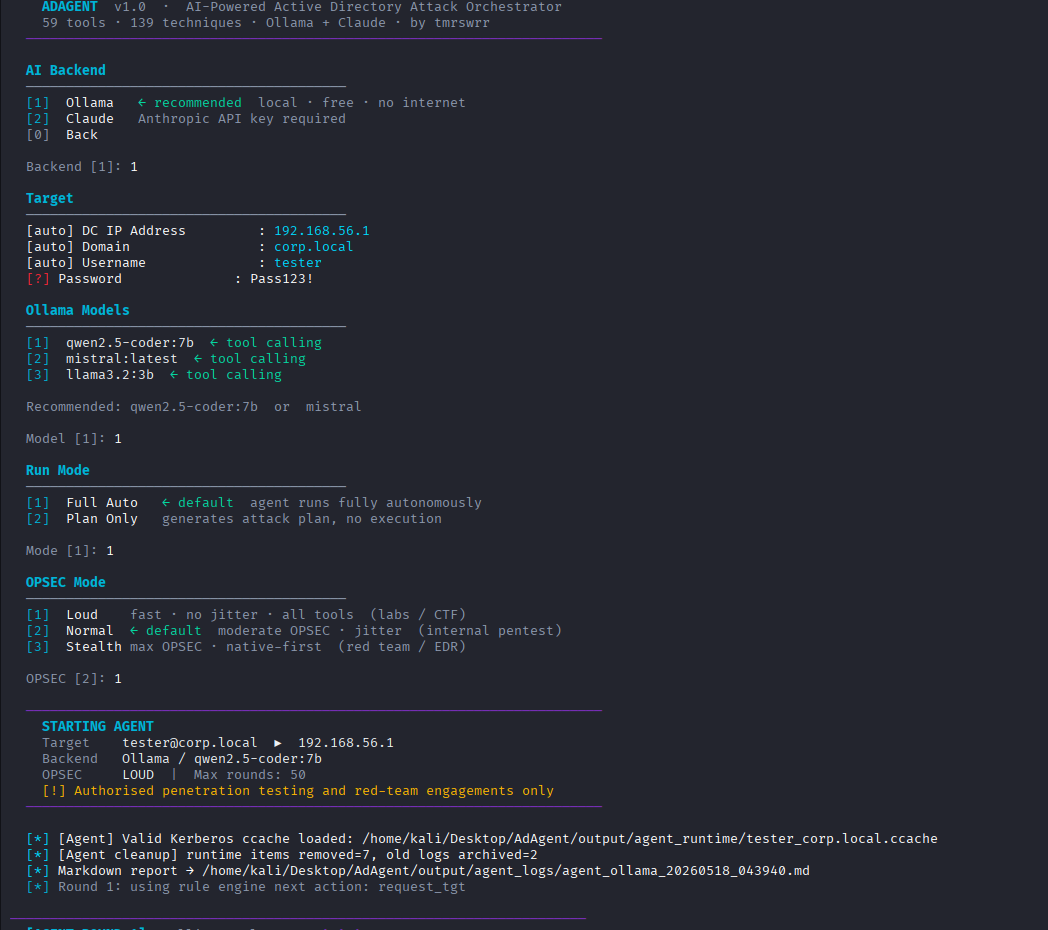The width and height of the screenshot is (1048, 930).
Task: Click the ADAGENT title text
Action: pyautogui.click(x=70, y=7)
